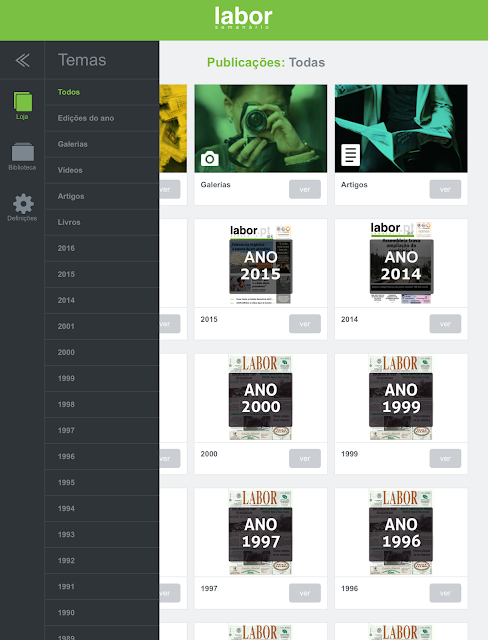Open ANO 2000 cover thumbnail
488x640 pixels.
tap(261, 397)
